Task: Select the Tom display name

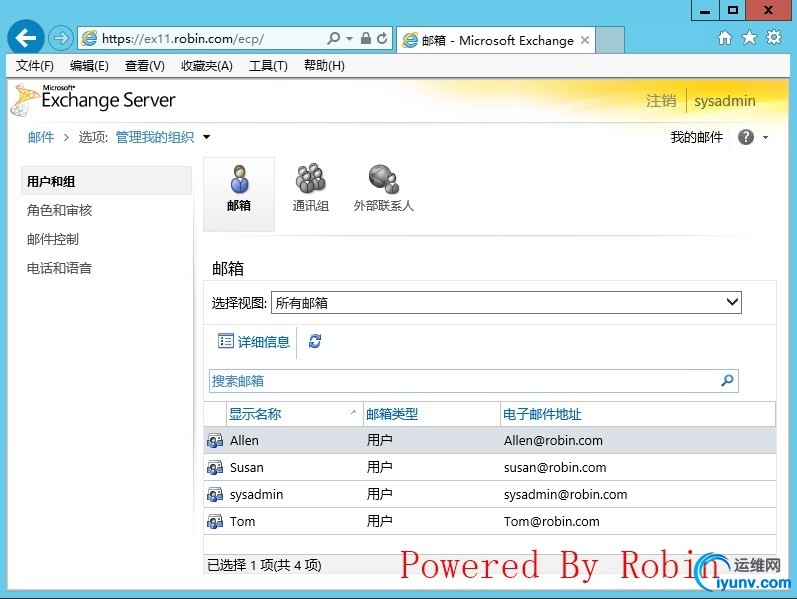Action: tap(242, 521)
